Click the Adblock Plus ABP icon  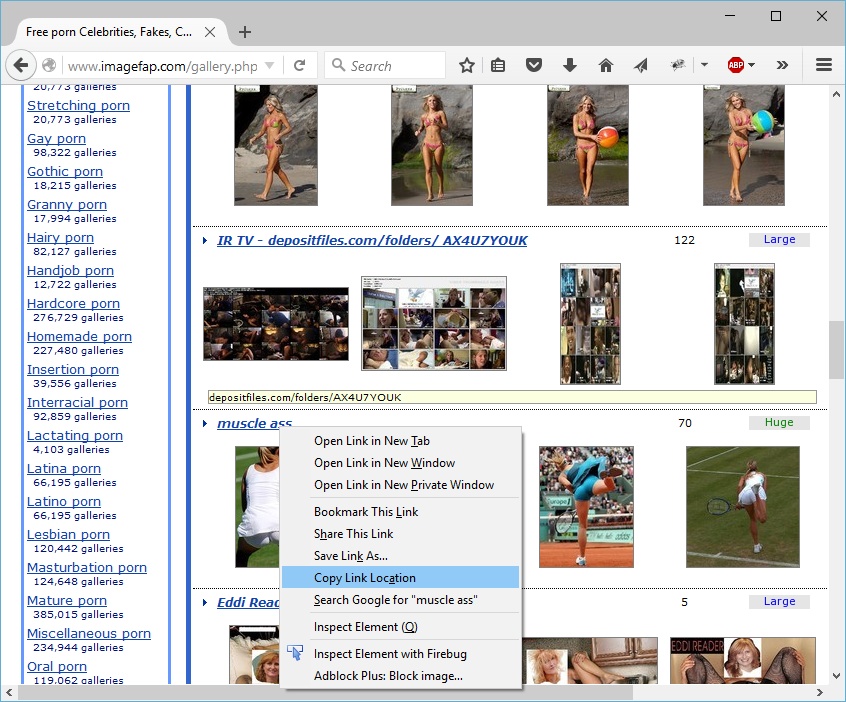735,66
